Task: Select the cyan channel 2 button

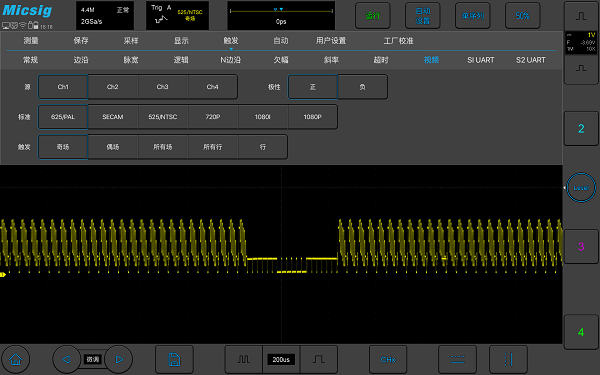Action: [581, 129]
